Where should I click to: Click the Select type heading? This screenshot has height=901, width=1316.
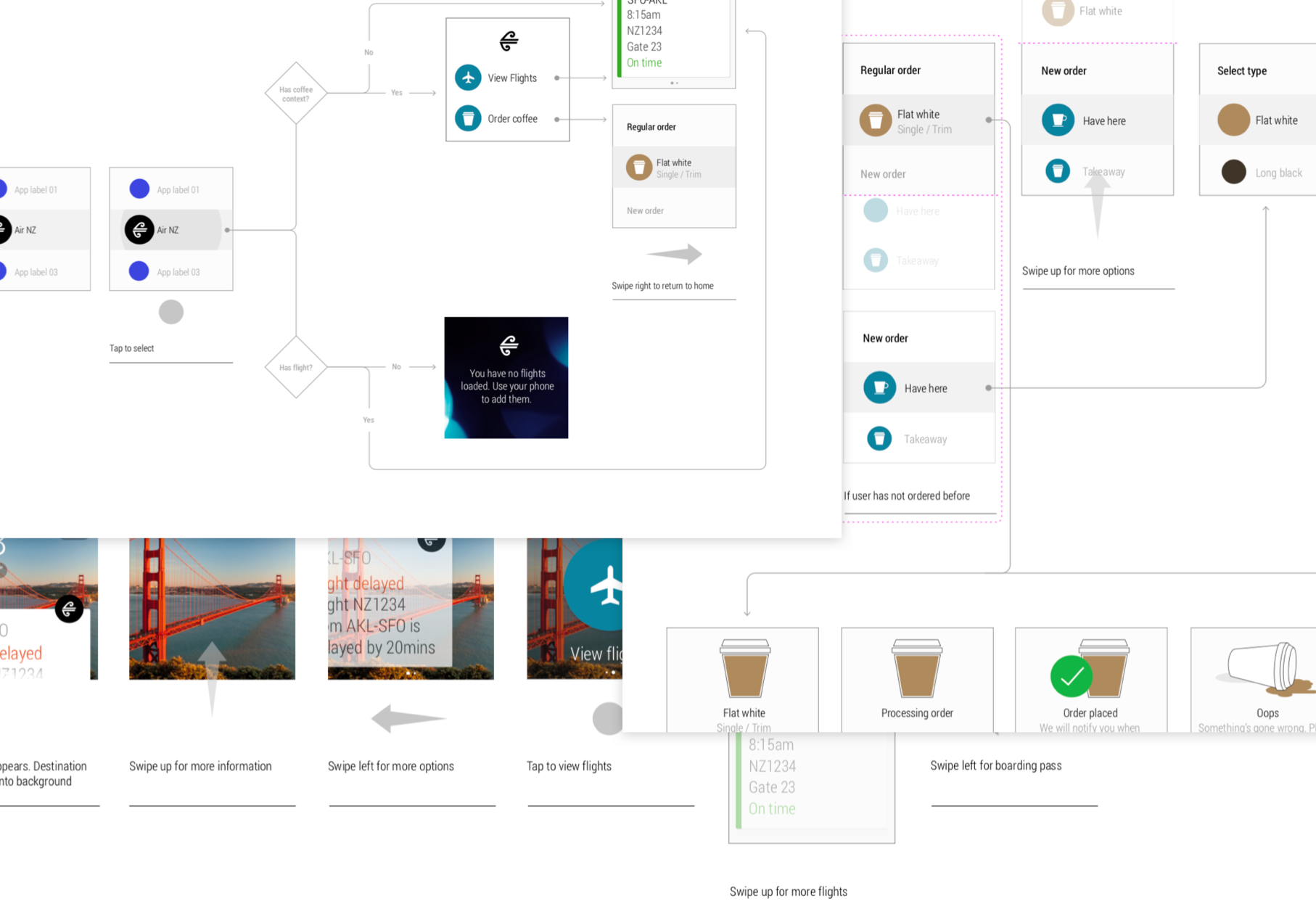coord(1242,71)
